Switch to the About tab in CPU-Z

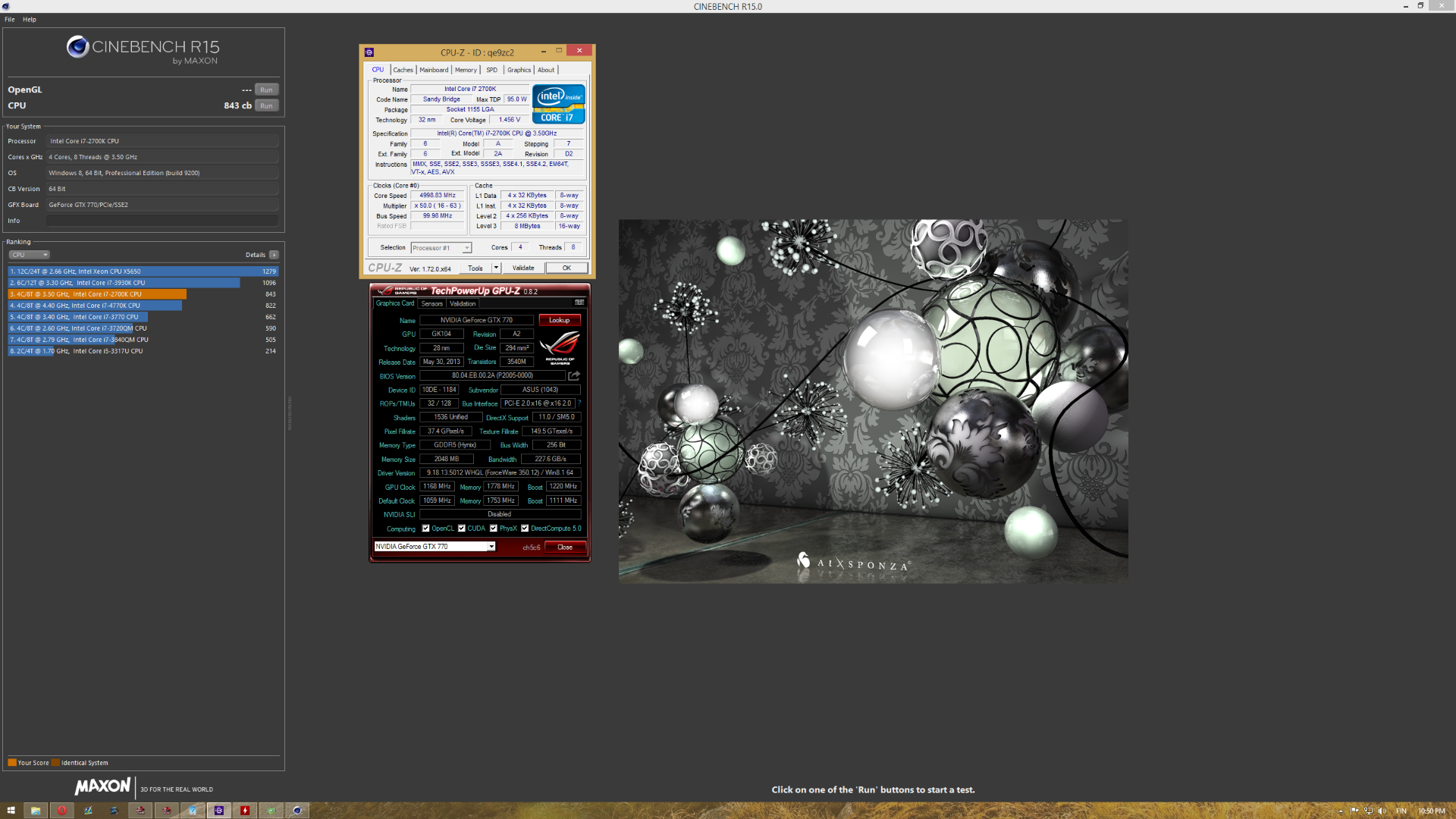[546, 70]
